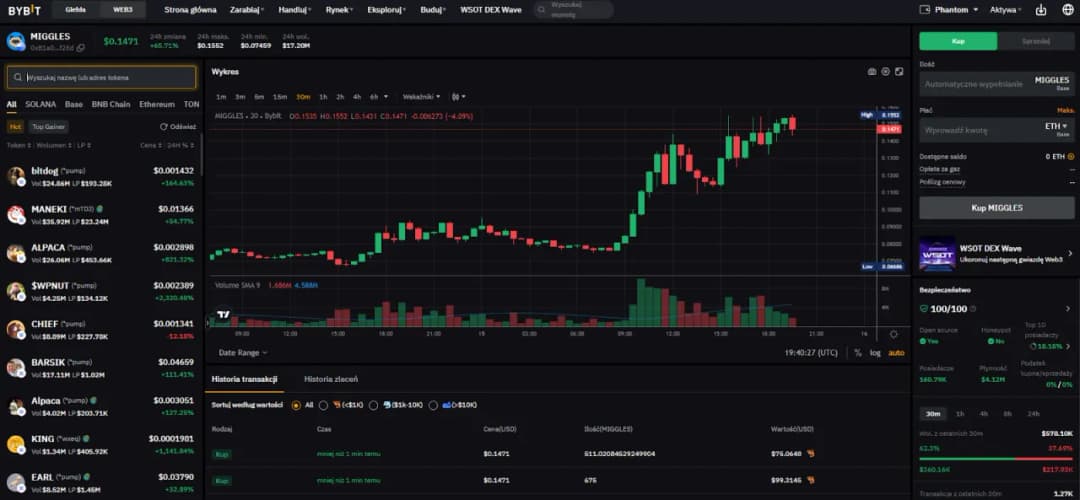Open chart settings gear icon
The height and width of the screenshot is (500, 1080).
(x=885, y=72)
